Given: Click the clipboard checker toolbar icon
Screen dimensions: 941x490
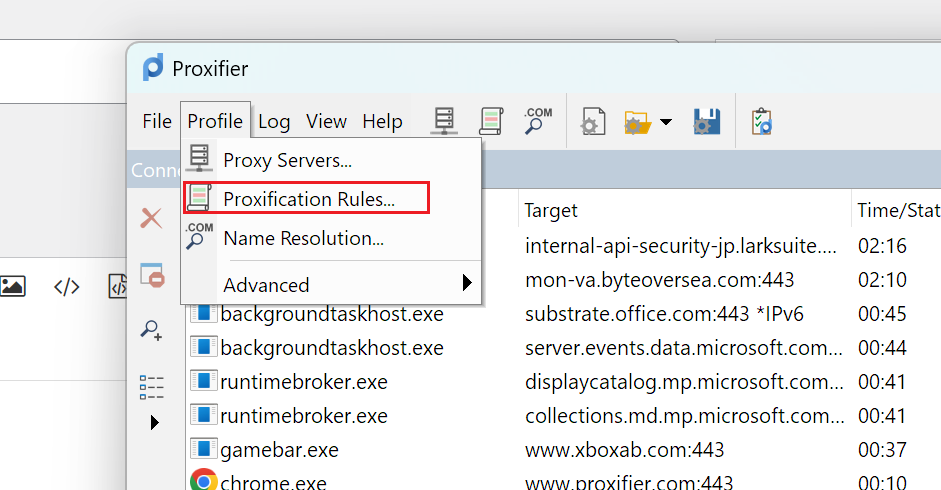Looking at the screenshot, I should click(762, 121).
